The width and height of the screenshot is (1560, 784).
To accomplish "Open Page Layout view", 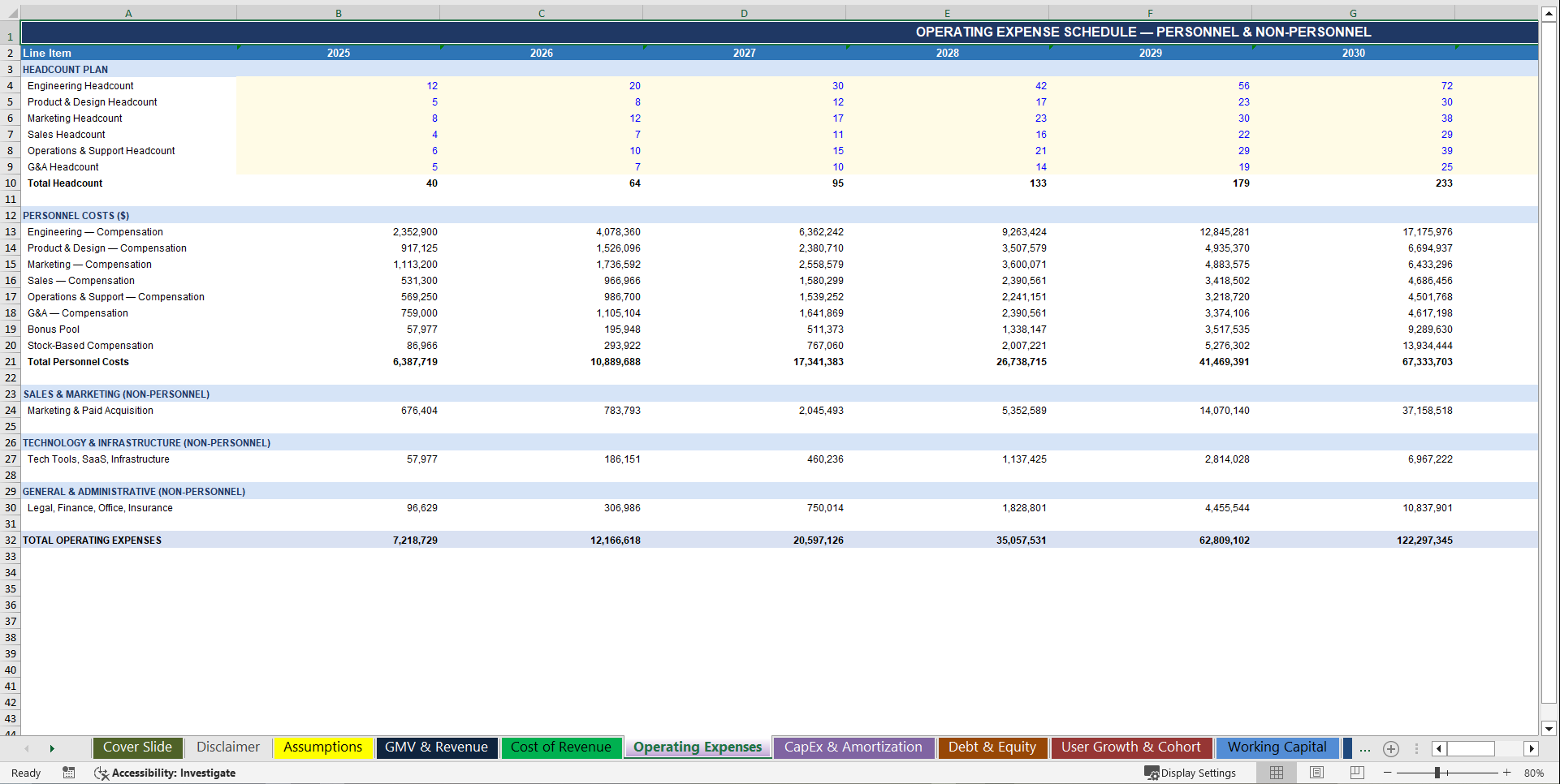I will click(x=1316, y=773).
